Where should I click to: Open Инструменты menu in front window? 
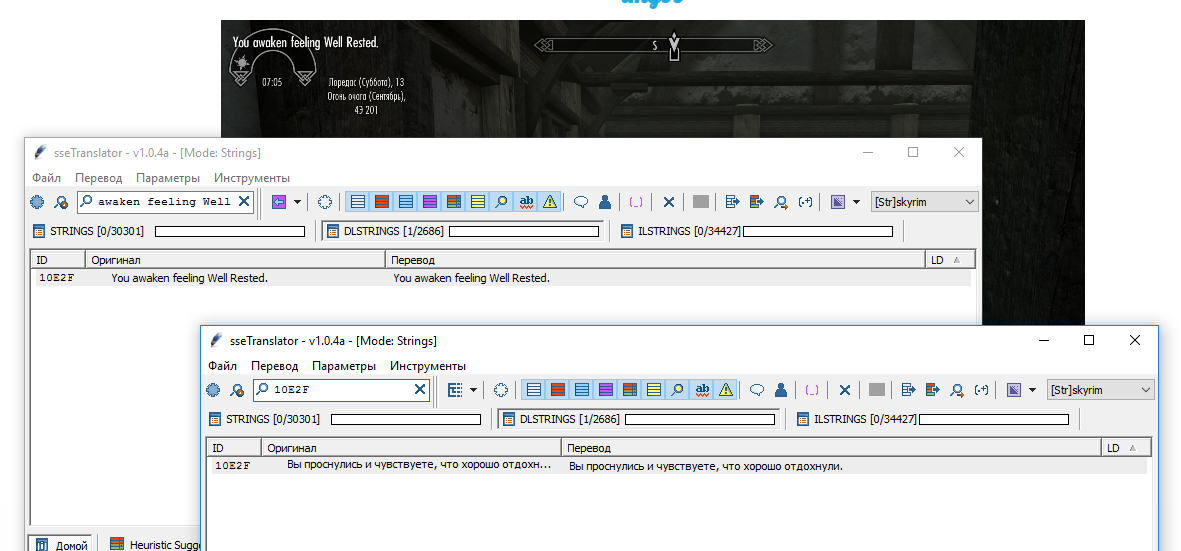[x=427, y=366]
